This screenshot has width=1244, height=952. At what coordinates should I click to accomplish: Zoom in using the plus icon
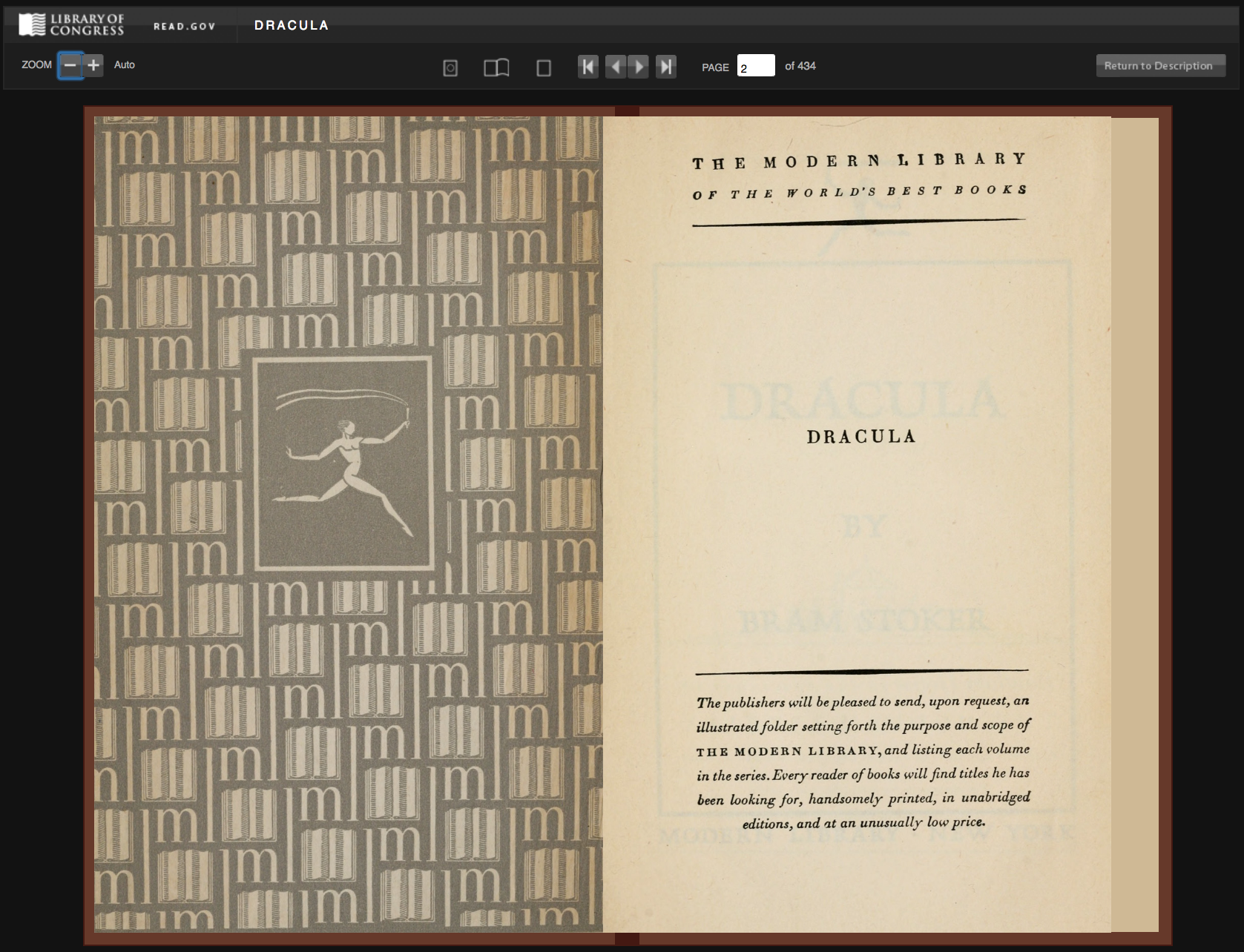pos(92,65)
